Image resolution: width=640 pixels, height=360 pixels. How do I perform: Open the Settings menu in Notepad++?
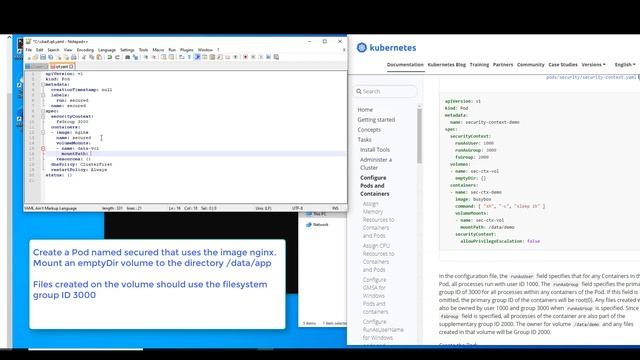click(x=127, y=50)
